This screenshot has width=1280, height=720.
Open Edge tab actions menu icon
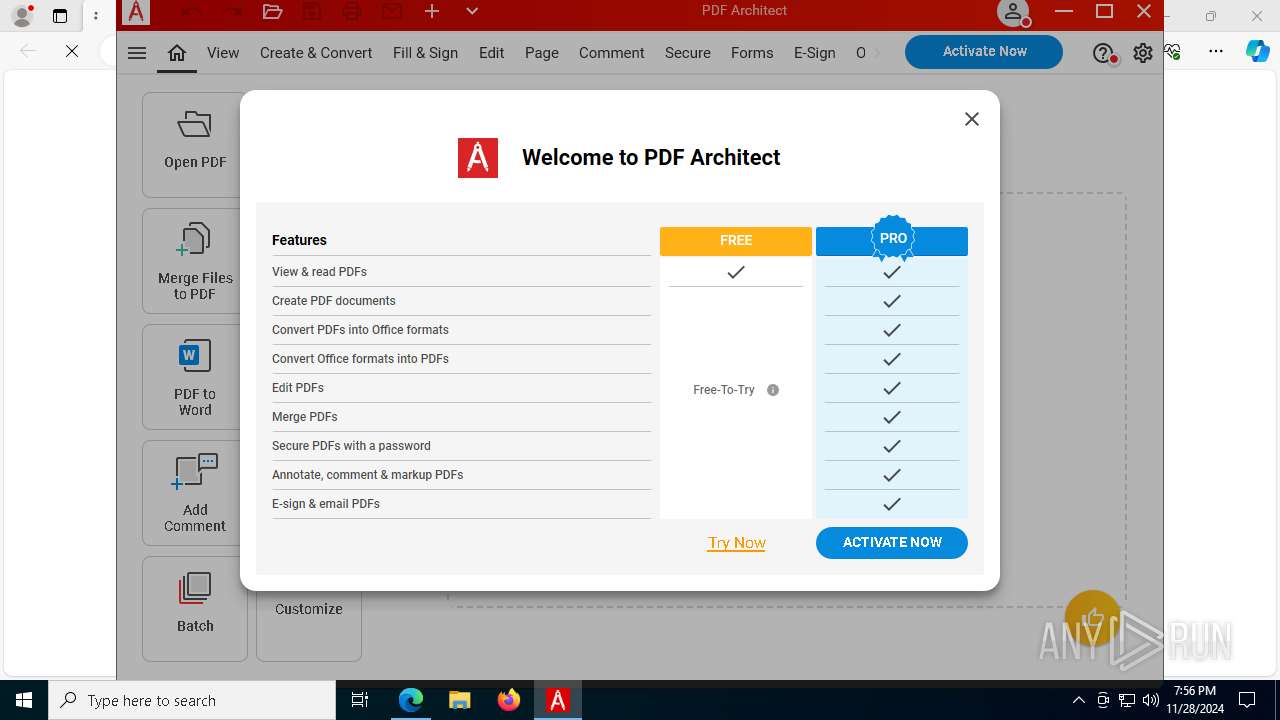[x=60, y=16]
